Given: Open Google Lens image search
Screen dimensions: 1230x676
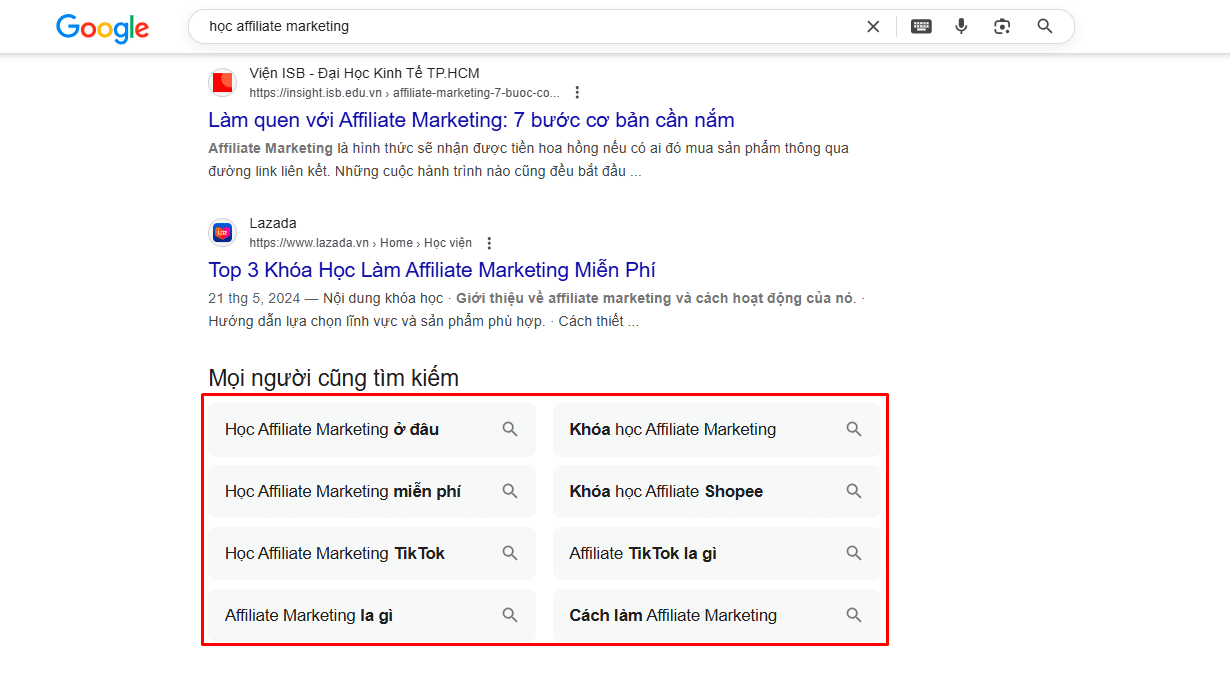Looking at the screenshot, I should pyautogui.click(x=1002, y=27).
